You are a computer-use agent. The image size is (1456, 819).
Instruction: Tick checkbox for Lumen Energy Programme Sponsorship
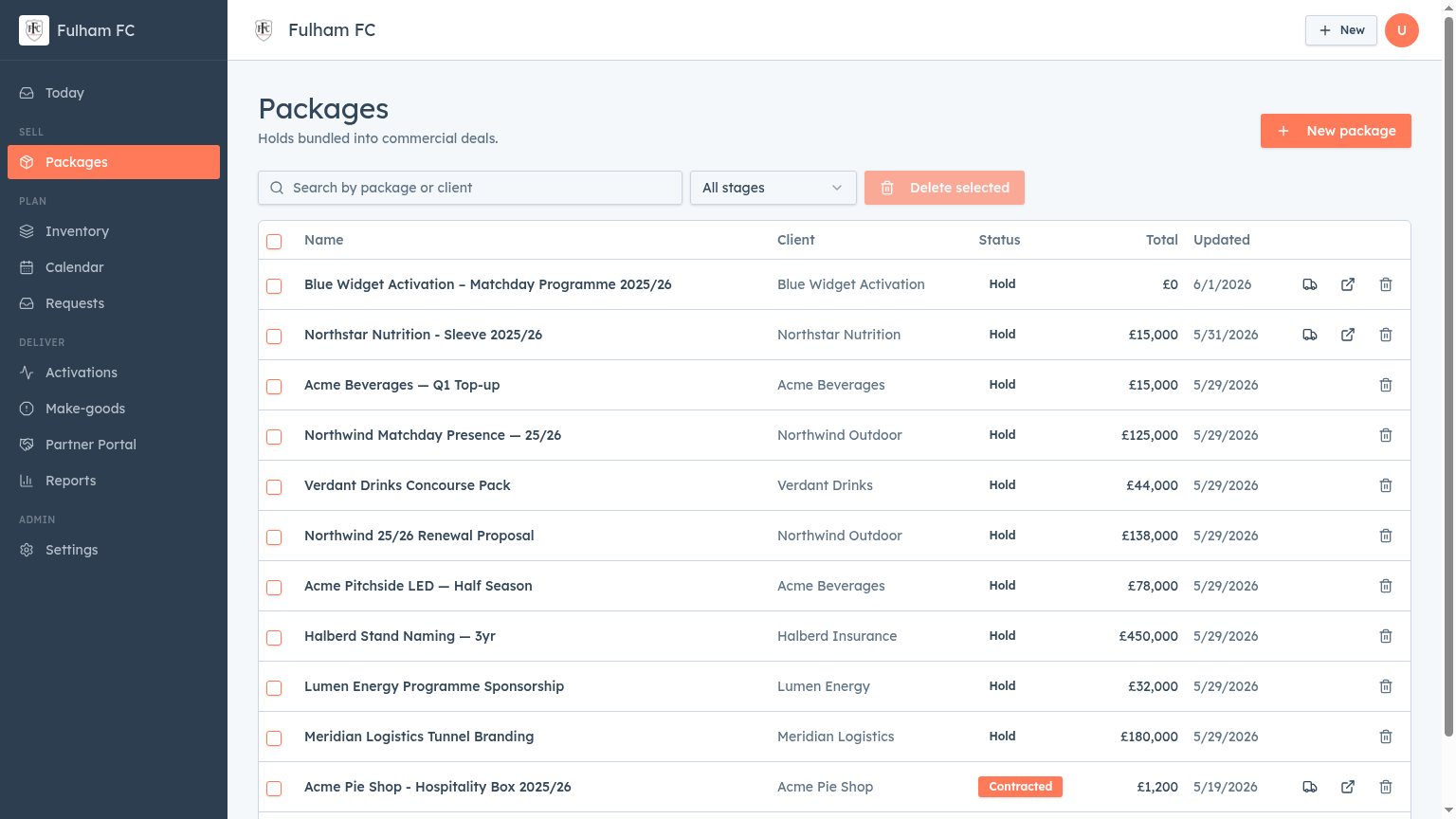click(x=274, y=688)
